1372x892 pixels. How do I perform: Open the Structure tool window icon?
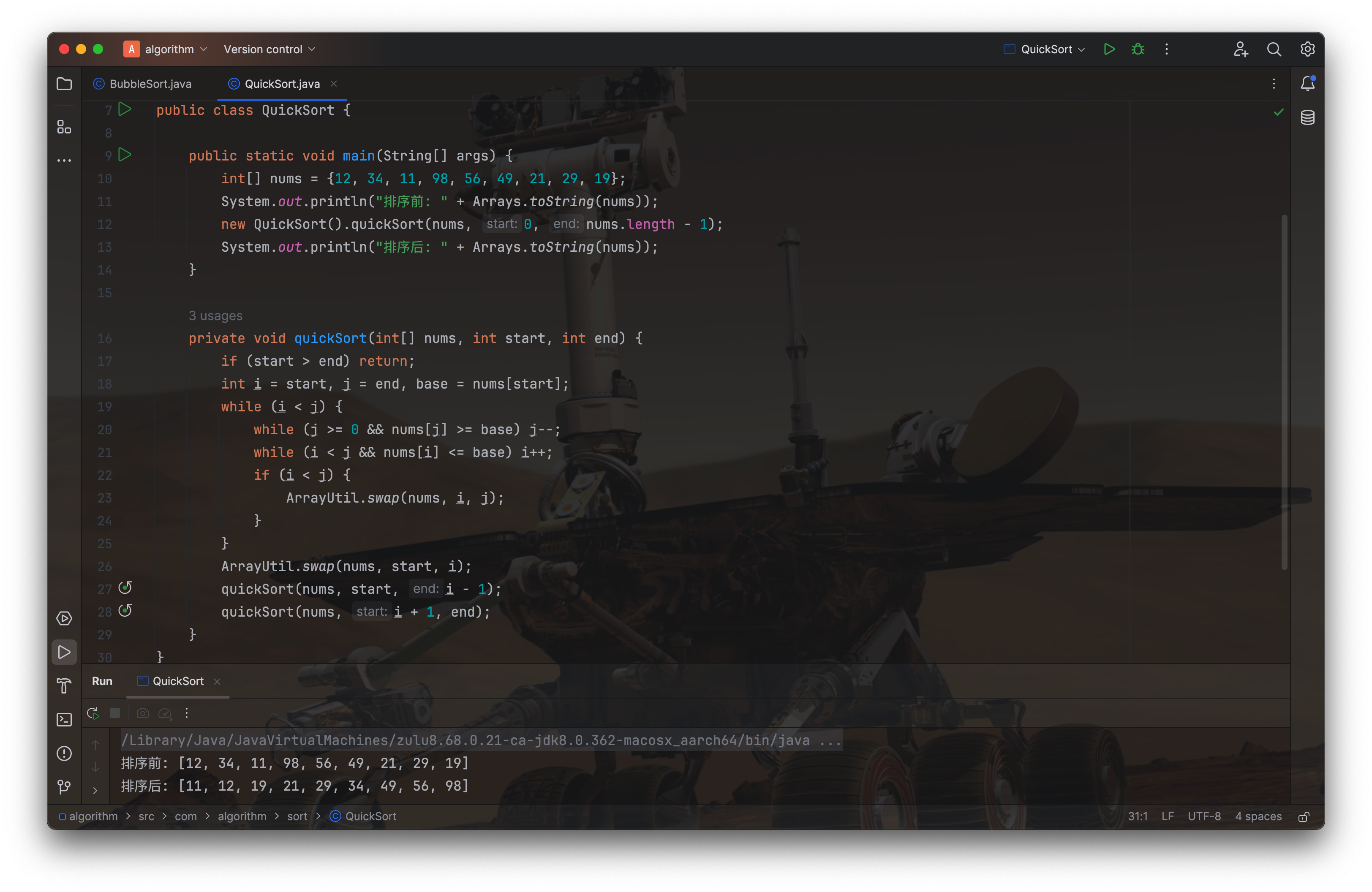(64, 128)
